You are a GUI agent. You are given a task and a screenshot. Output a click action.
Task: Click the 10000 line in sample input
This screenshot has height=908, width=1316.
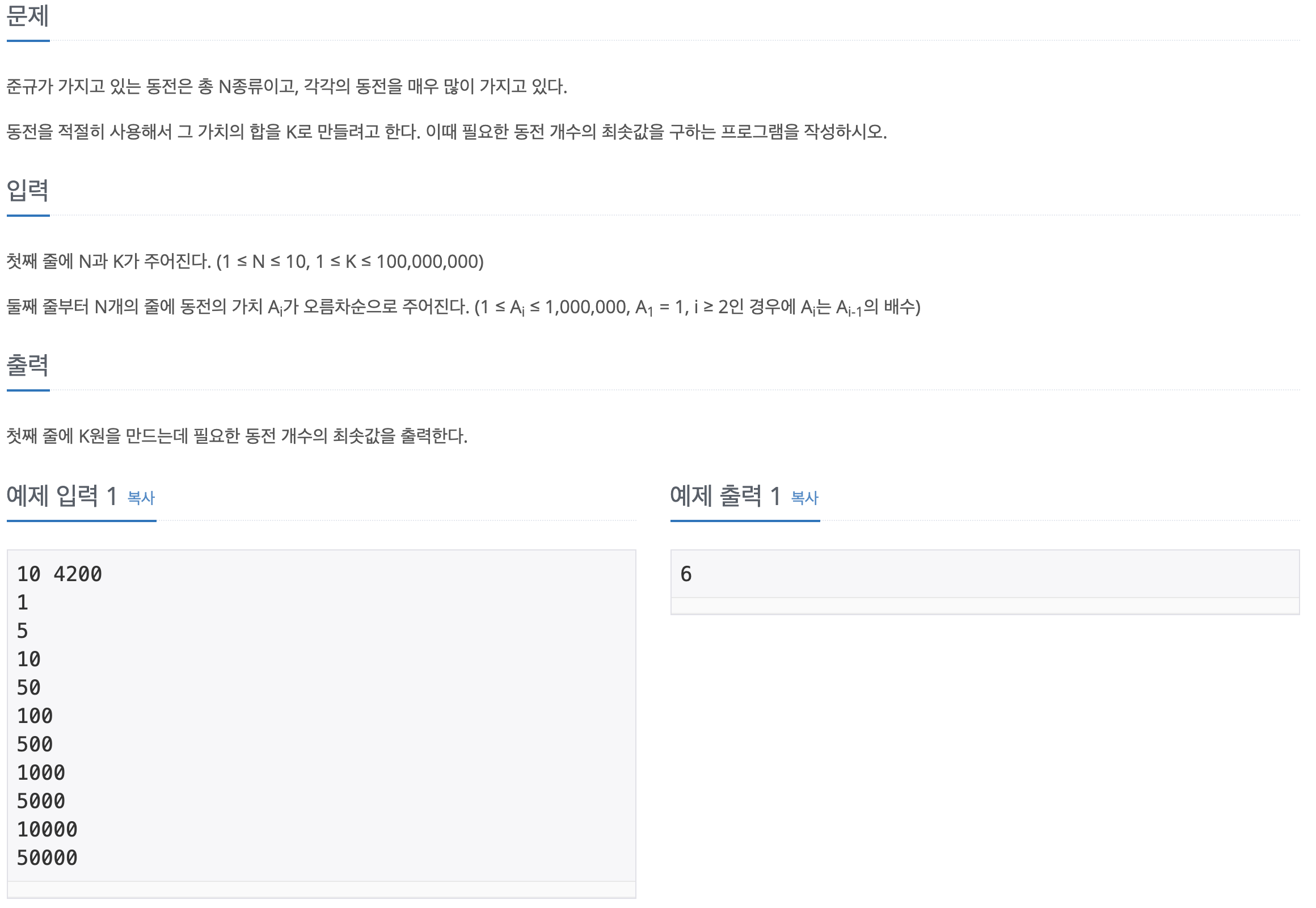(x=47, y=830)
